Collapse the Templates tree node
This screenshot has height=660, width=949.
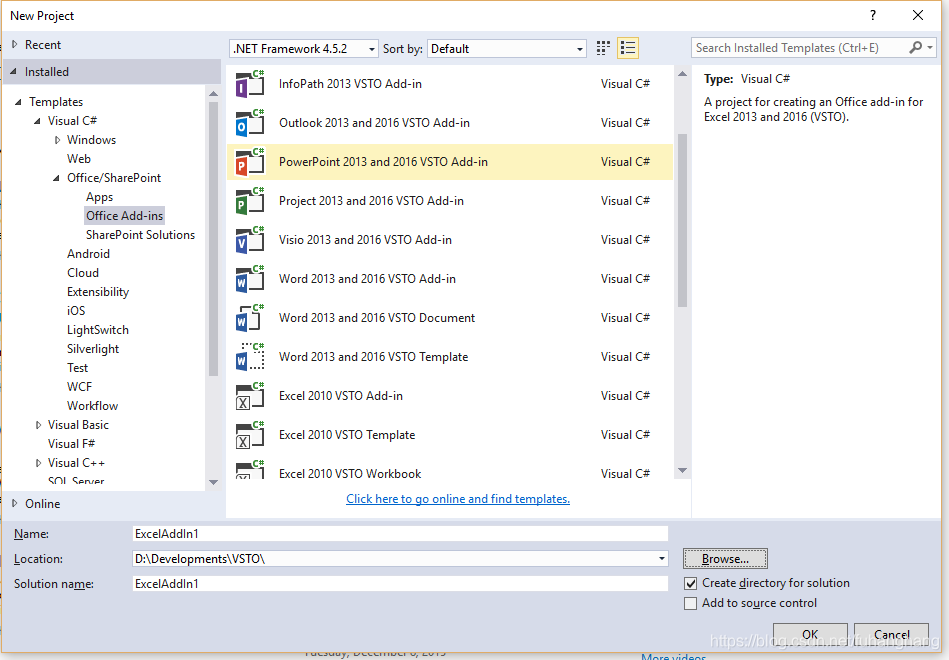coord(18,102)
